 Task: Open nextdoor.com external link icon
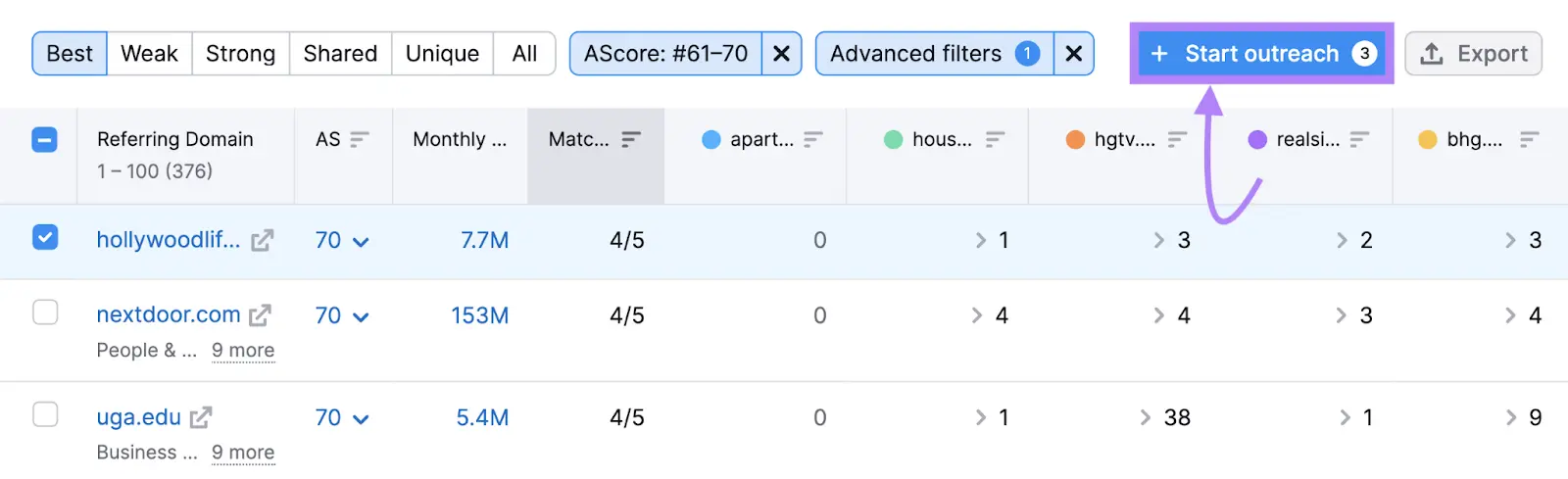260,315
